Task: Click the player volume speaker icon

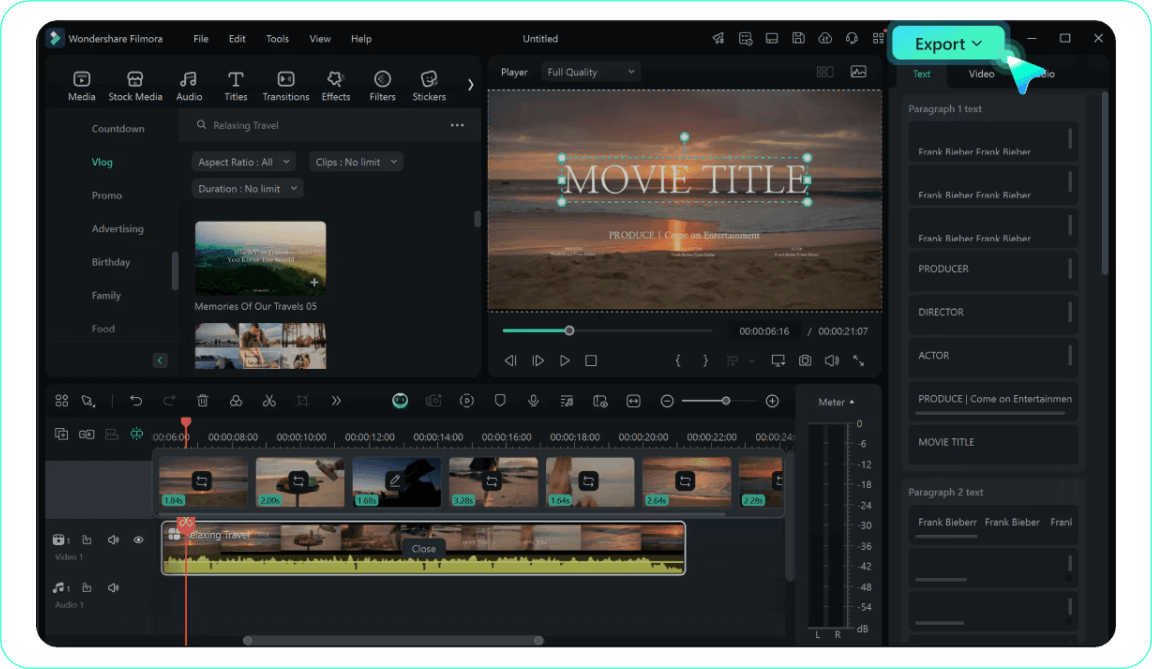Action: pyautogui.click(x=832, y=361)
